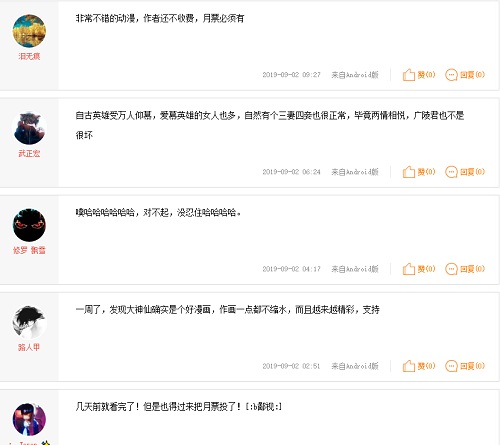The width and height of the screenshot is (500, 445).
Task: Like the comment by 泪无痕
Action: [x=409, y=75]
